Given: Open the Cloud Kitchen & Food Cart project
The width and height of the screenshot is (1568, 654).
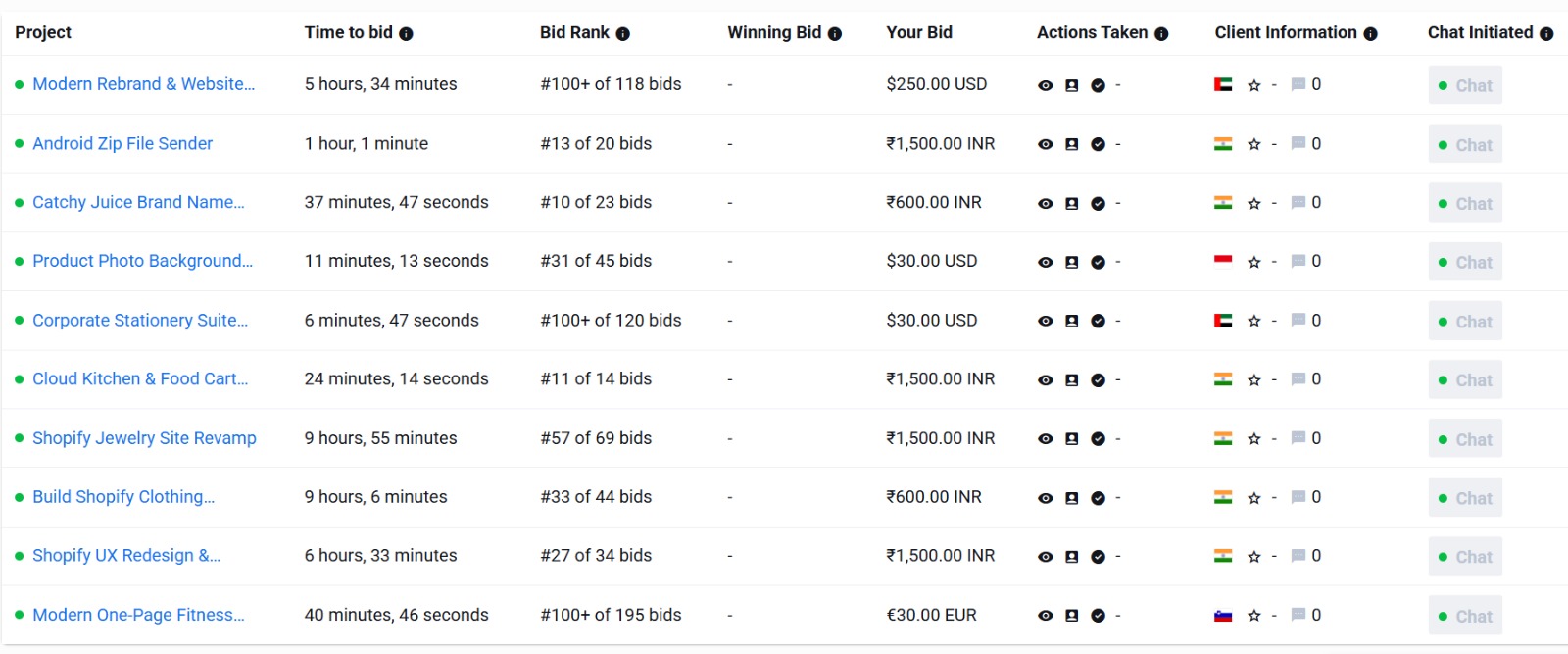Looking at the screenshot, I should [140, 378].
